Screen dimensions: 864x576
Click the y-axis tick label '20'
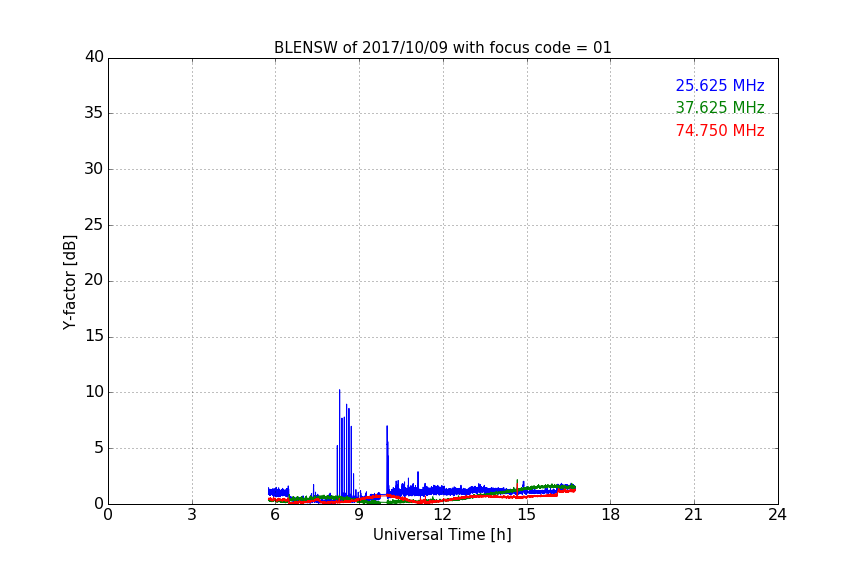tap(94, 280)
